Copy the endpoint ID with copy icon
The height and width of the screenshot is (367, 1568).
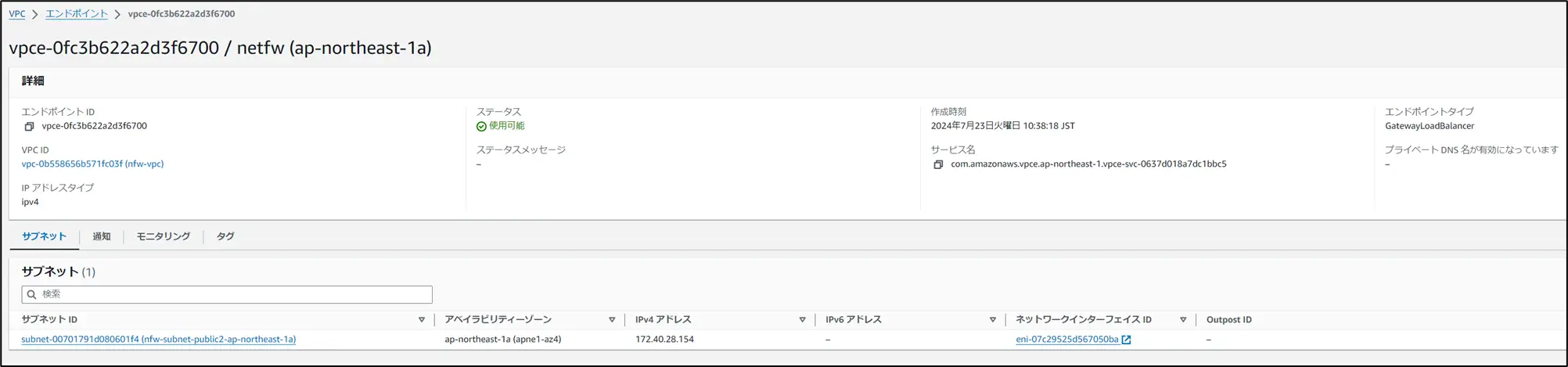point(29,127)
